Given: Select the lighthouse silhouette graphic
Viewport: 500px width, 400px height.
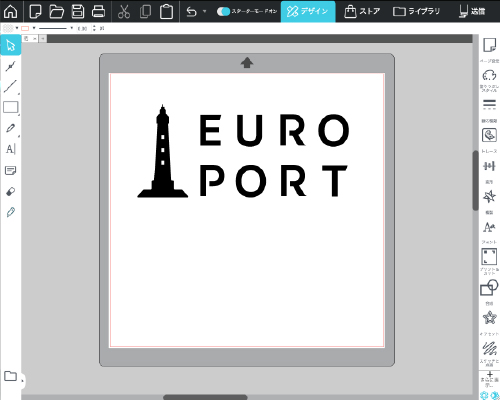Looking at the screenshot, I should pyautogui.click(x=163, y=151).
